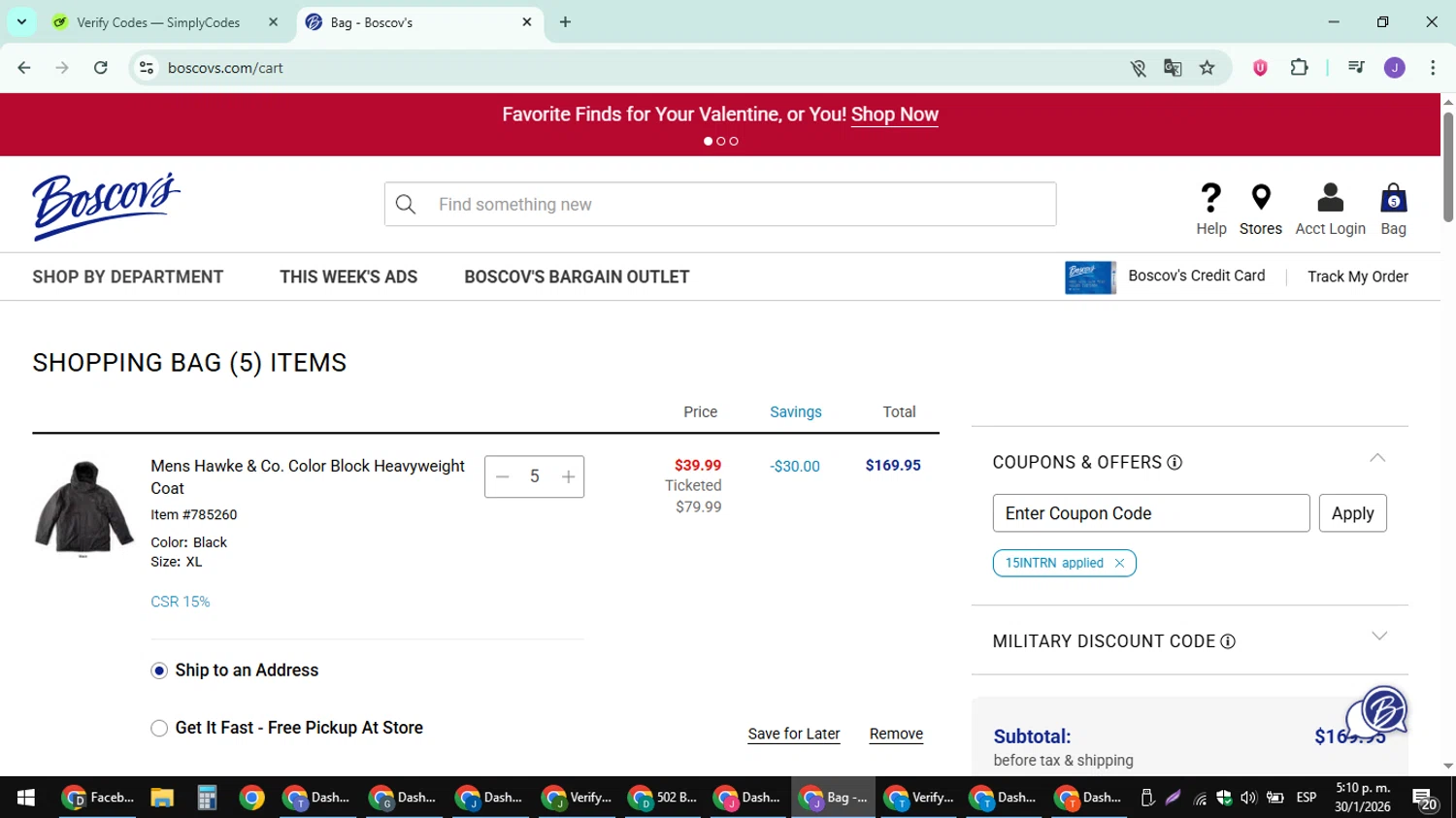This screenshot has height=818, width=1456.
Task: Expand the Military Discount Code section
Action: click(1378, 637)
